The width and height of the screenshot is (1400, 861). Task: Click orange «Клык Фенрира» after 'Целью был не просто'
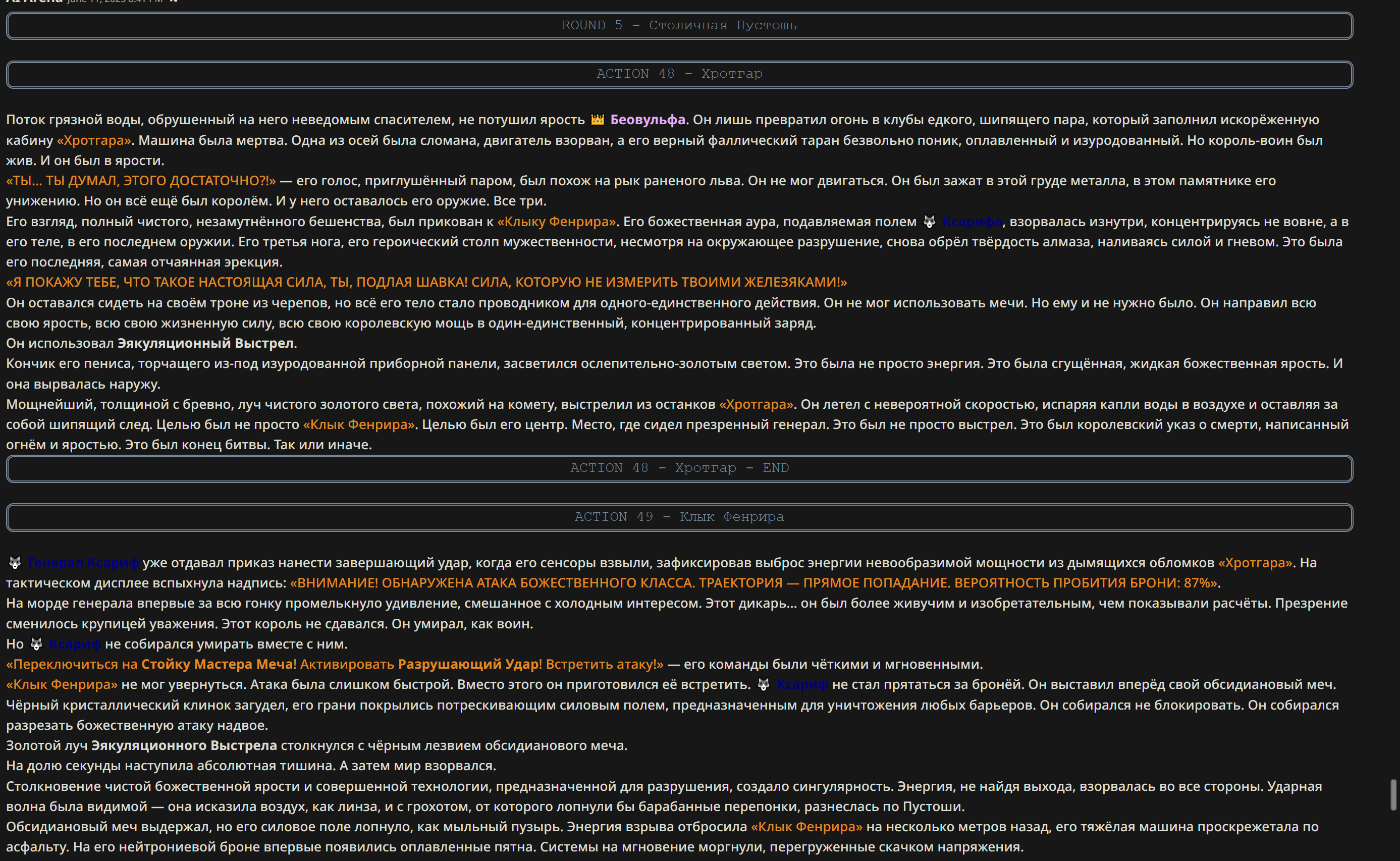(359, 424)
